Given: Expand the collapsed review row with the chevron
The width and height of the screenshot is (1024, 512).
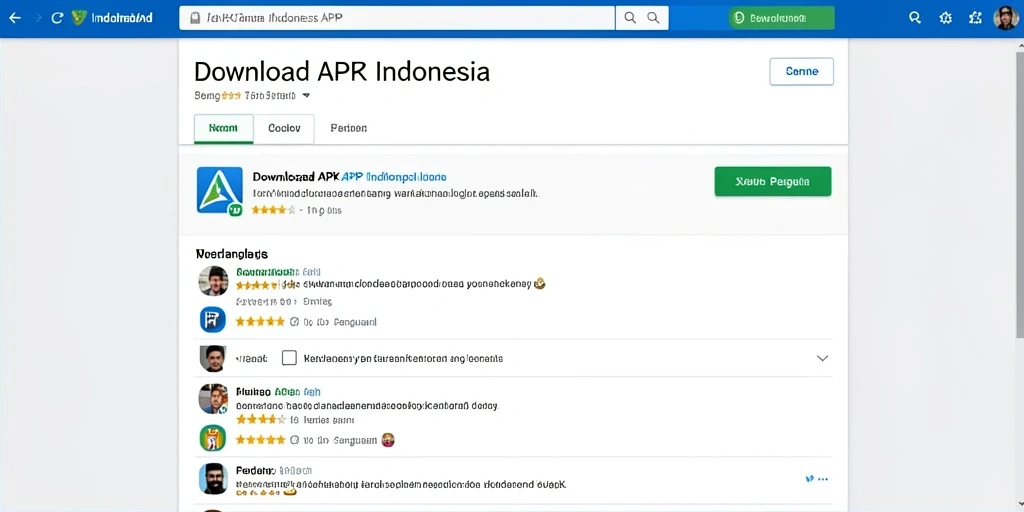Looking at the screenshot, I should pyautogui.click(x=822, y=358).
